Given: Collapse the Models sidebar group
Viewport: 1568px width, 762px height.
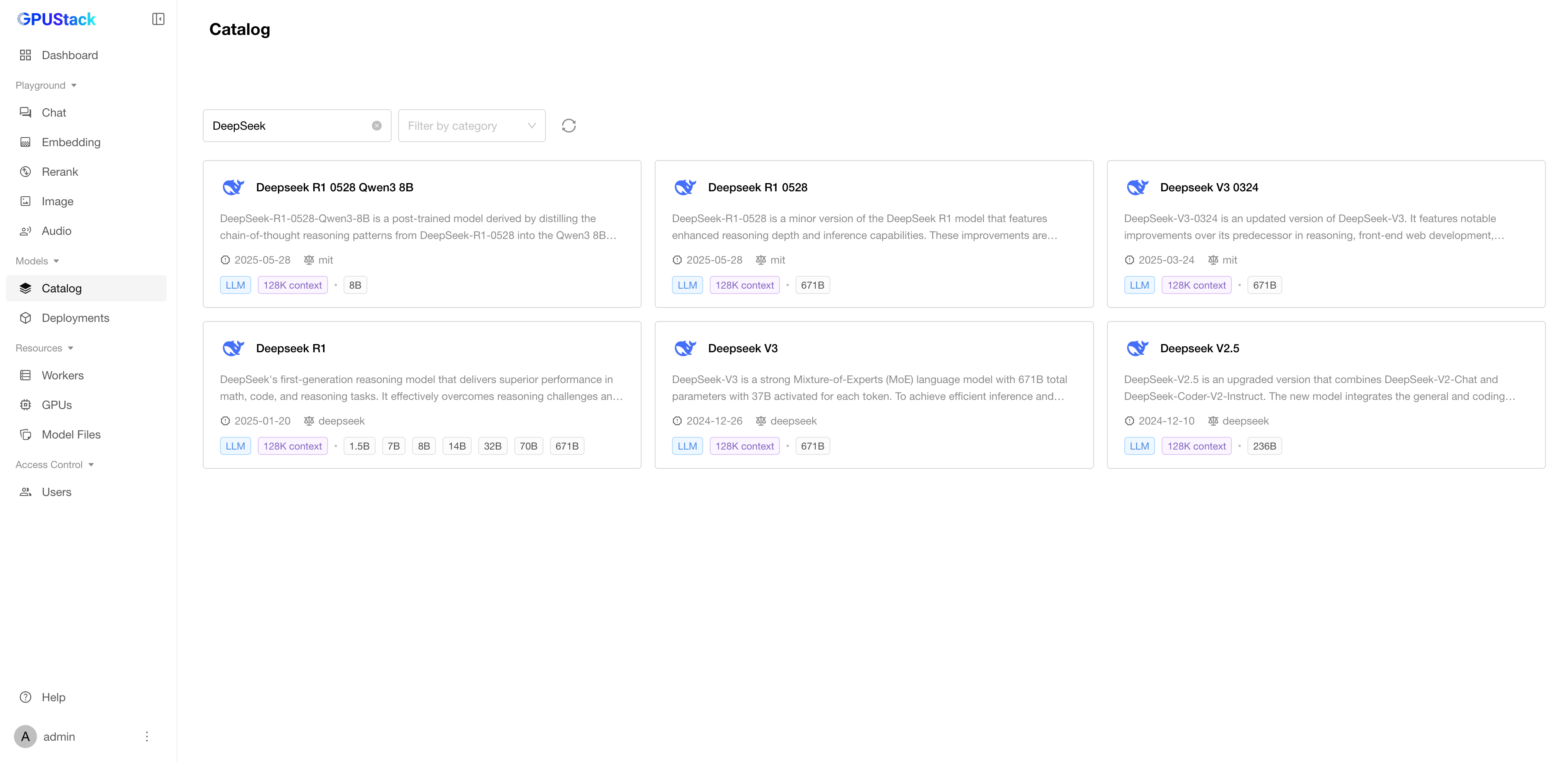Looking at the screenshot, I should click(37, 261).
